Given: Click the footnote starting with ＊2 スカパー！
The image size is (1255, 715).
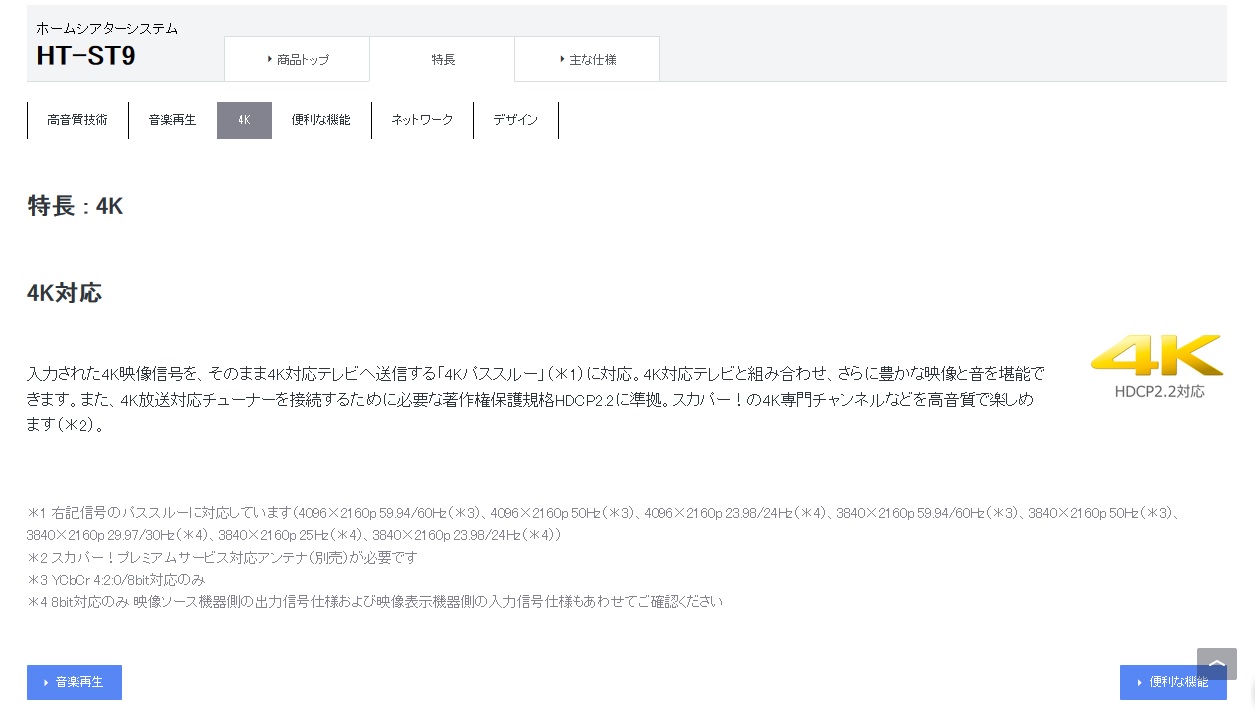Looking at the screenshot, I should click(222, 557).
